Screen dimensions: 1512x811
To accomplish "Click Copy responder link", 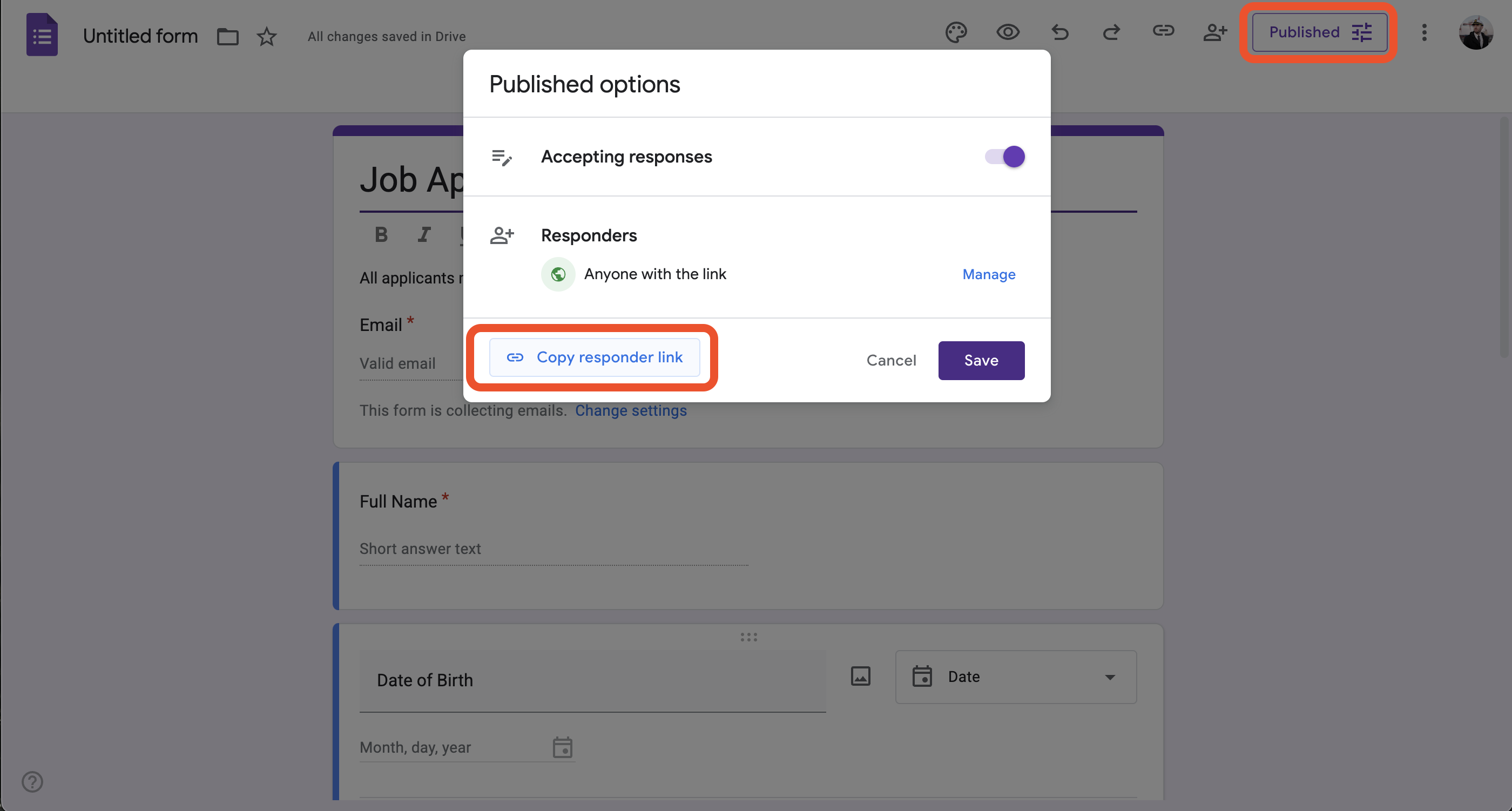I will 595,357.
